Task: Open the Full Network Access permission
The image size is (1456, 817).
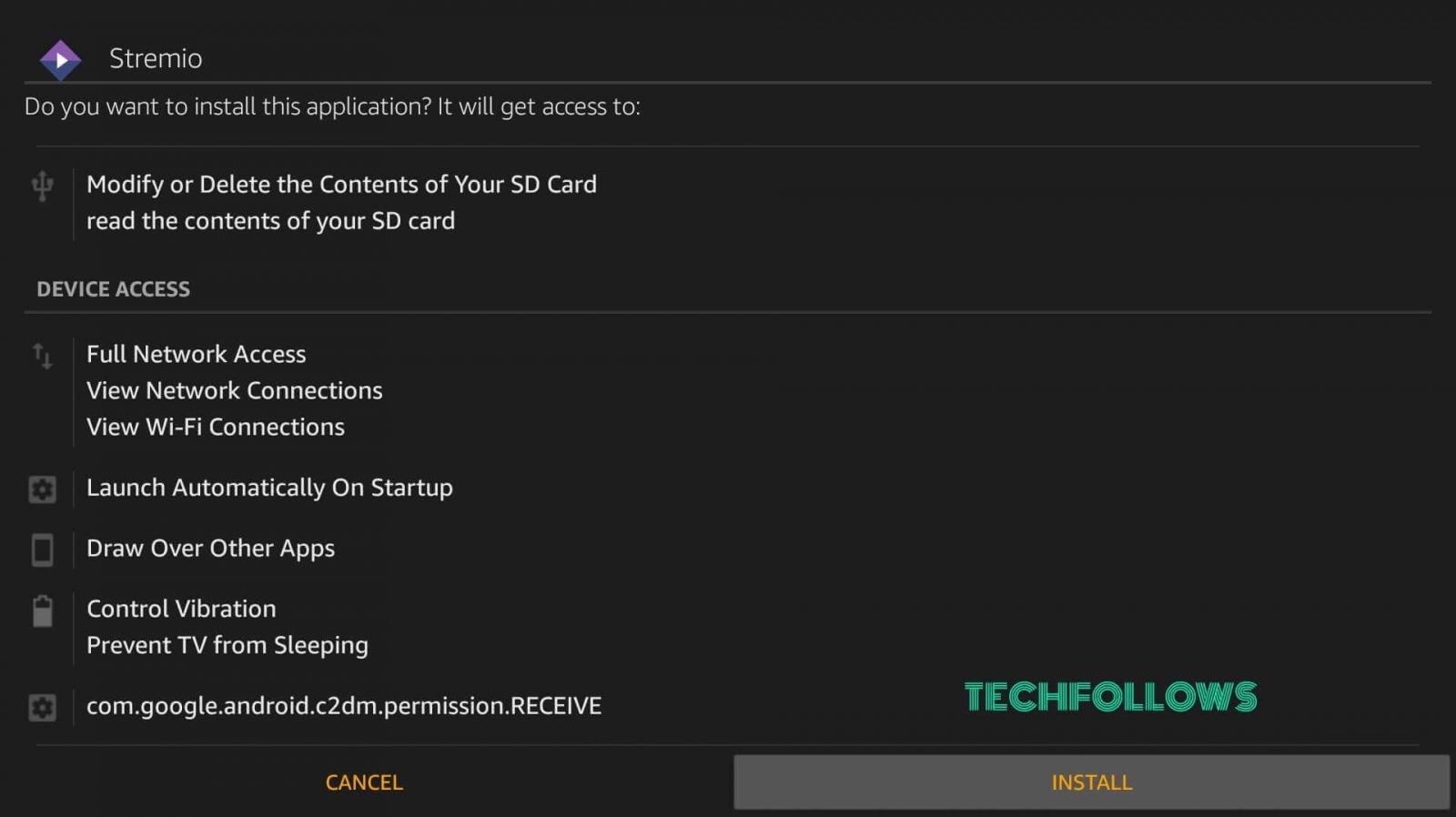Action: point(196,354)
